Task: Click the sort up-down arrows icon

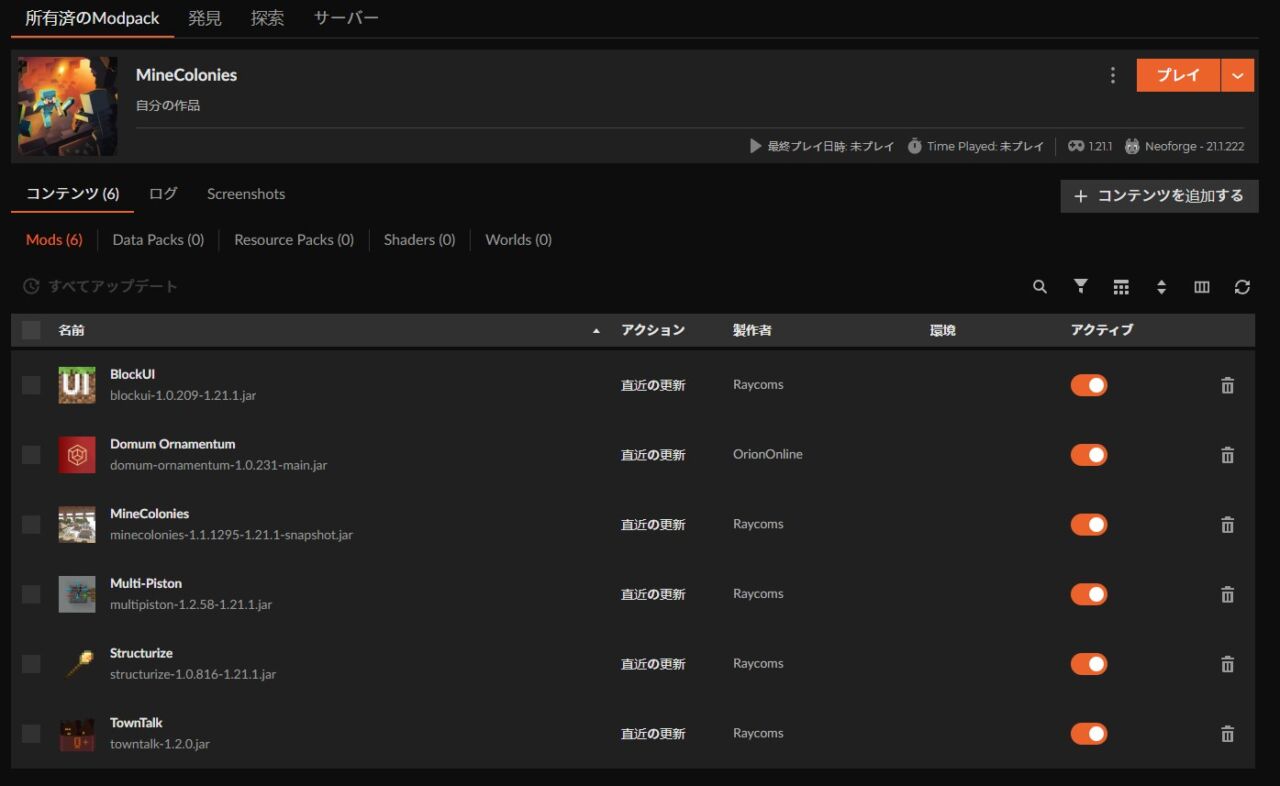Action: 1161,287
